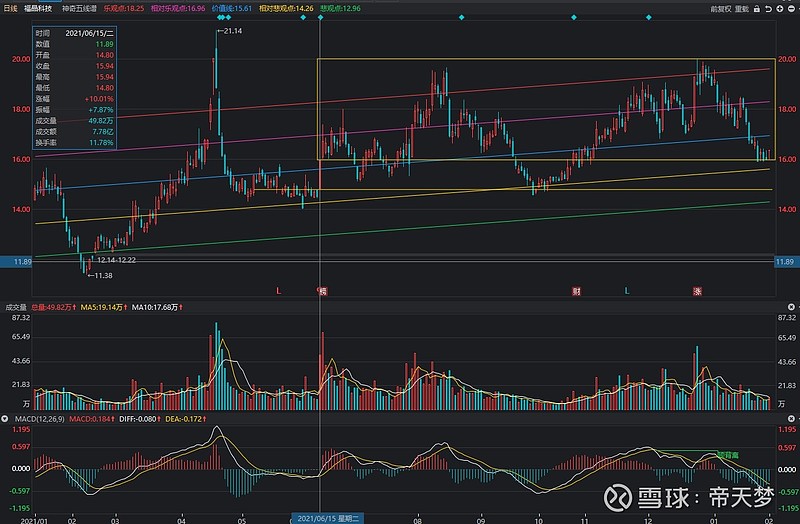Click the 成交量 volume panel label
800x524 pixels.
pyautogui.click(x=14, y=305)
